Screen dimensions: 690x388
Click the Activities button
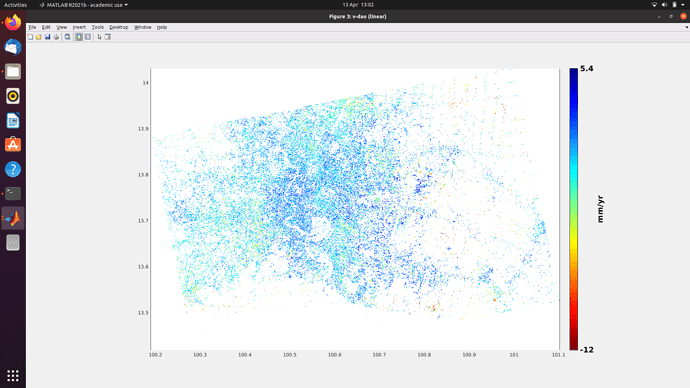pyautogui.click(x=15, y=5)
